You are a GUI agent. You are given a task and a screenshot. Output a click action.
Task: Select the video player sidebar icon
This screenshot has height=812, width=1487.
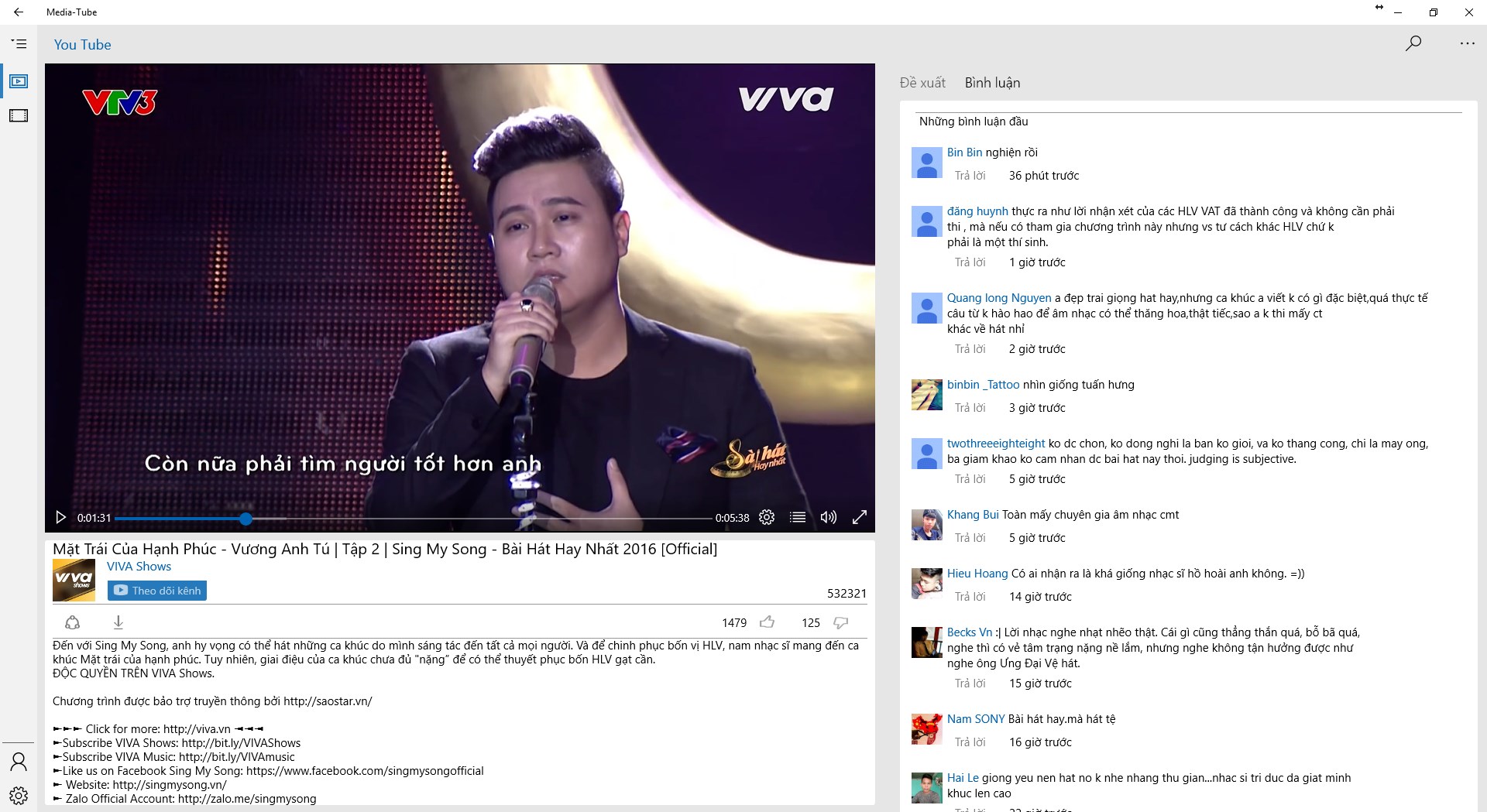click(19, 81)
